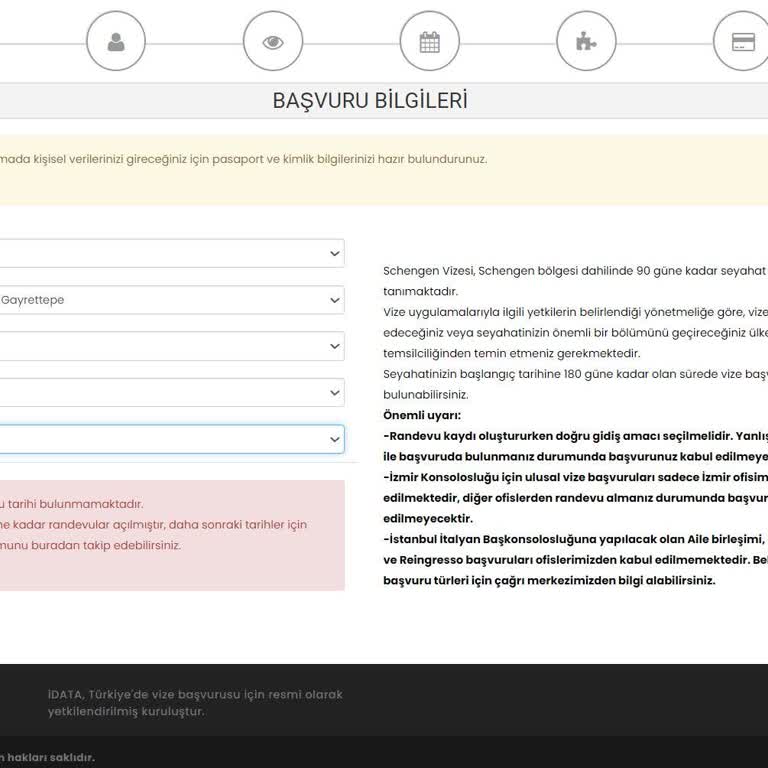Click the 'Önemli uyarı:' text
Screen dimensions: 768x768
(x=422, y=415)
